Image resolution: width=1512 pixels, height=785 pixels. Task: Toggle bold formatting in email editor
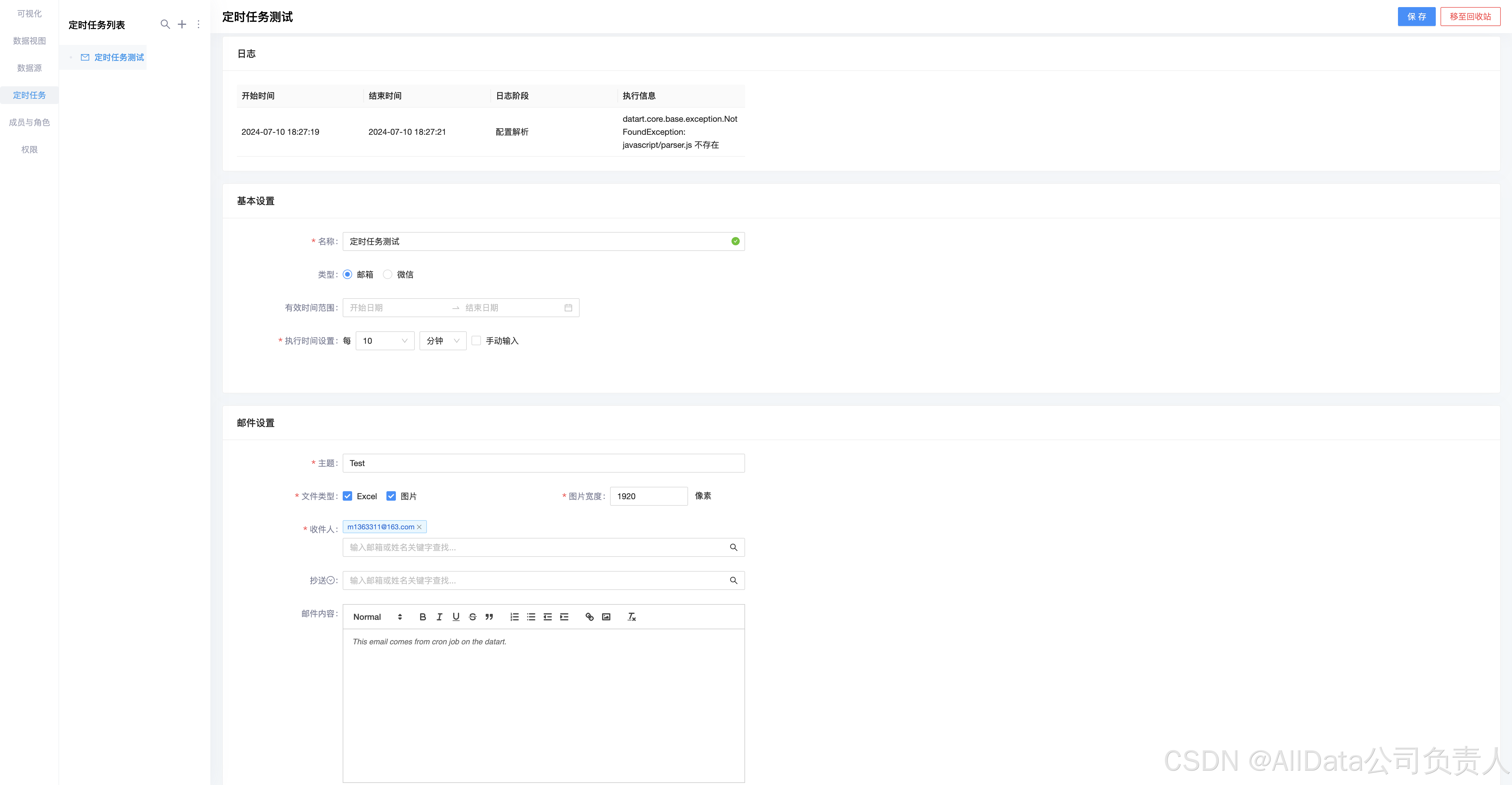422,617
